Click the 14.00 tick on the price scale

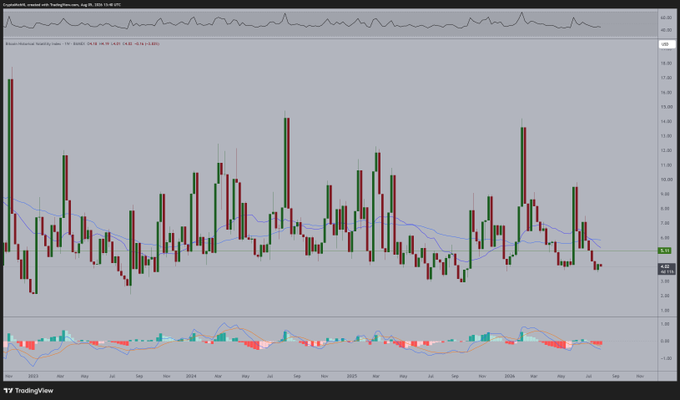[x=666, y=121]
